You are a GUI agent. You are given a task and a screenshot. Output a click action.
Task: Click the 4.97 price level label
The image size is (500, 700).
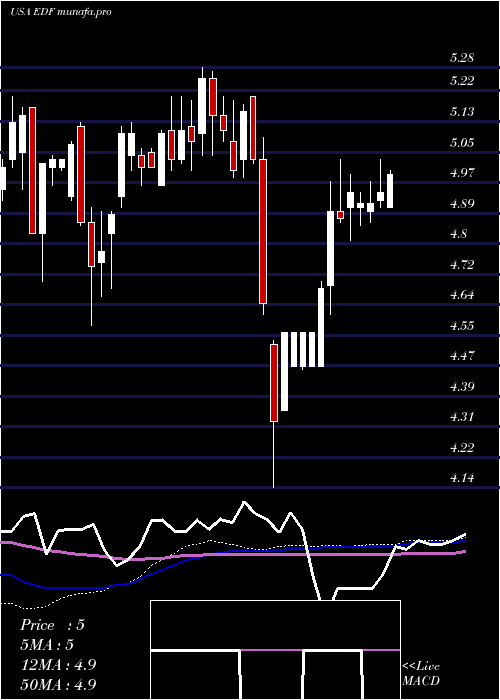coord(462,173)
